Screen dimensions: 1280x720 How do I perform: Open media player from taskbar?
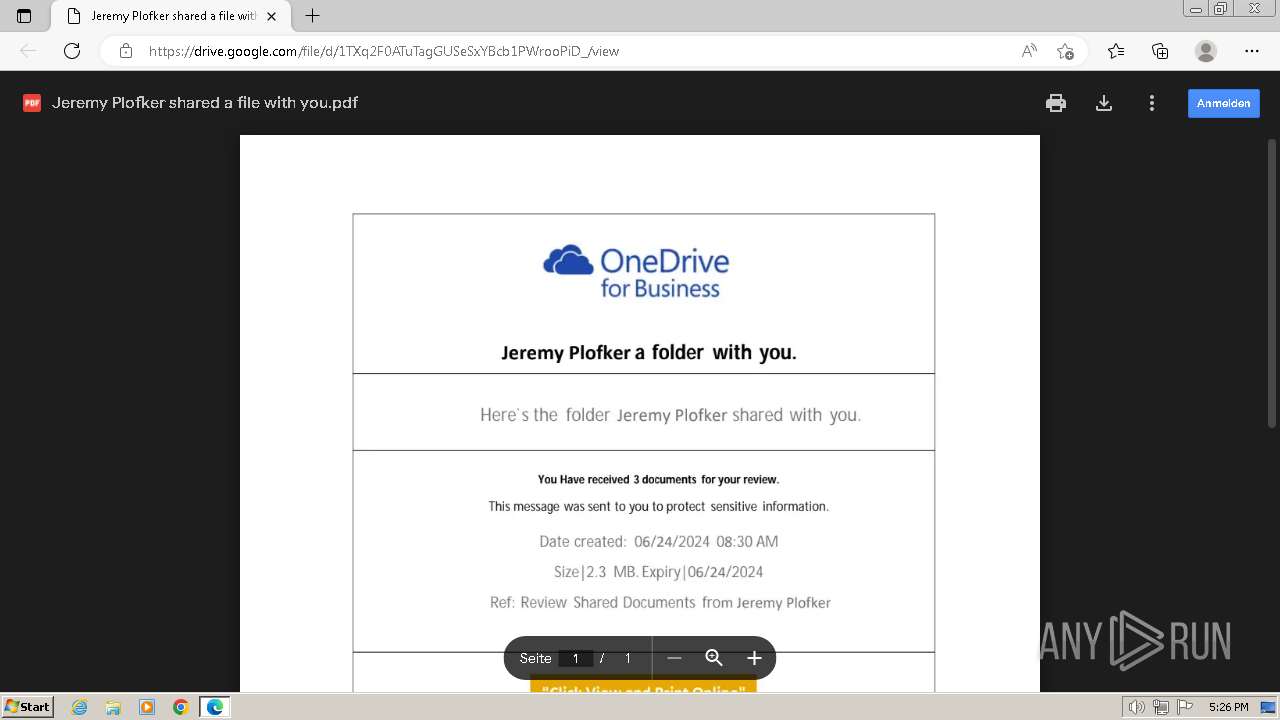[147, 707]
